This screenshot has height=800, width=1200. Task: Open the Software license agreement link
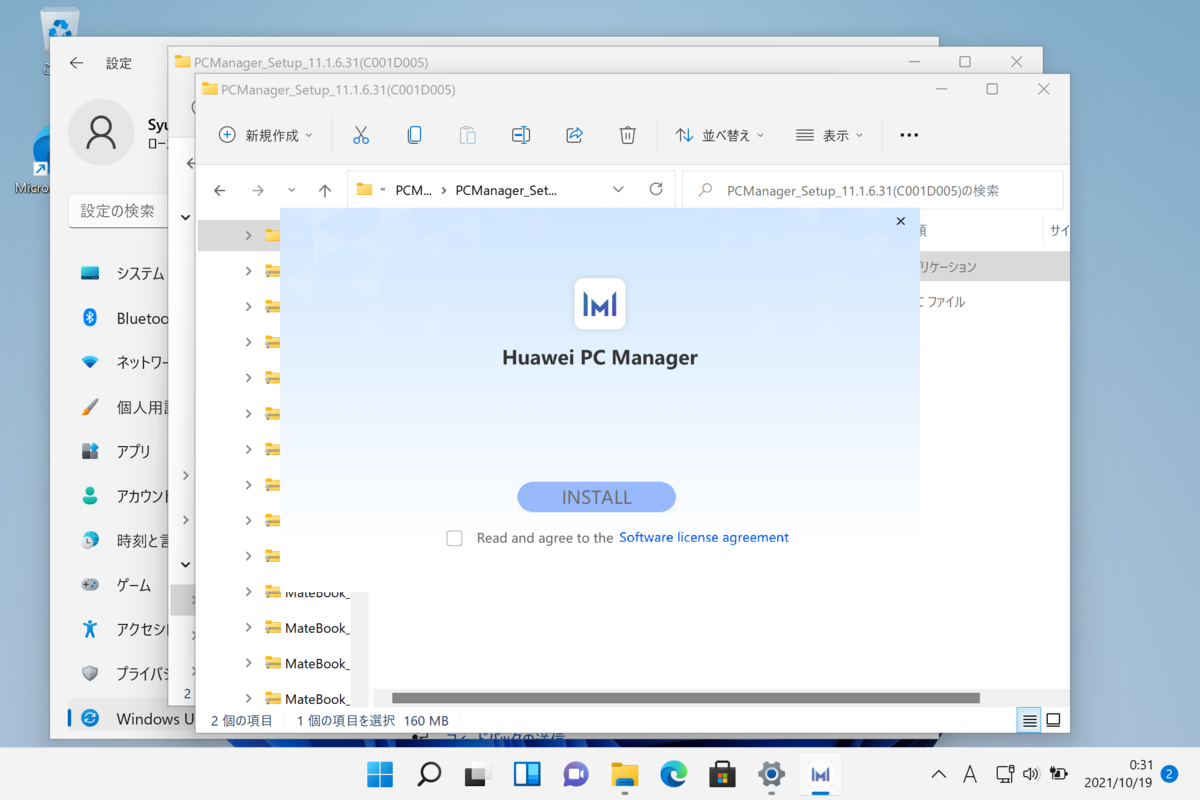[704, 537]
